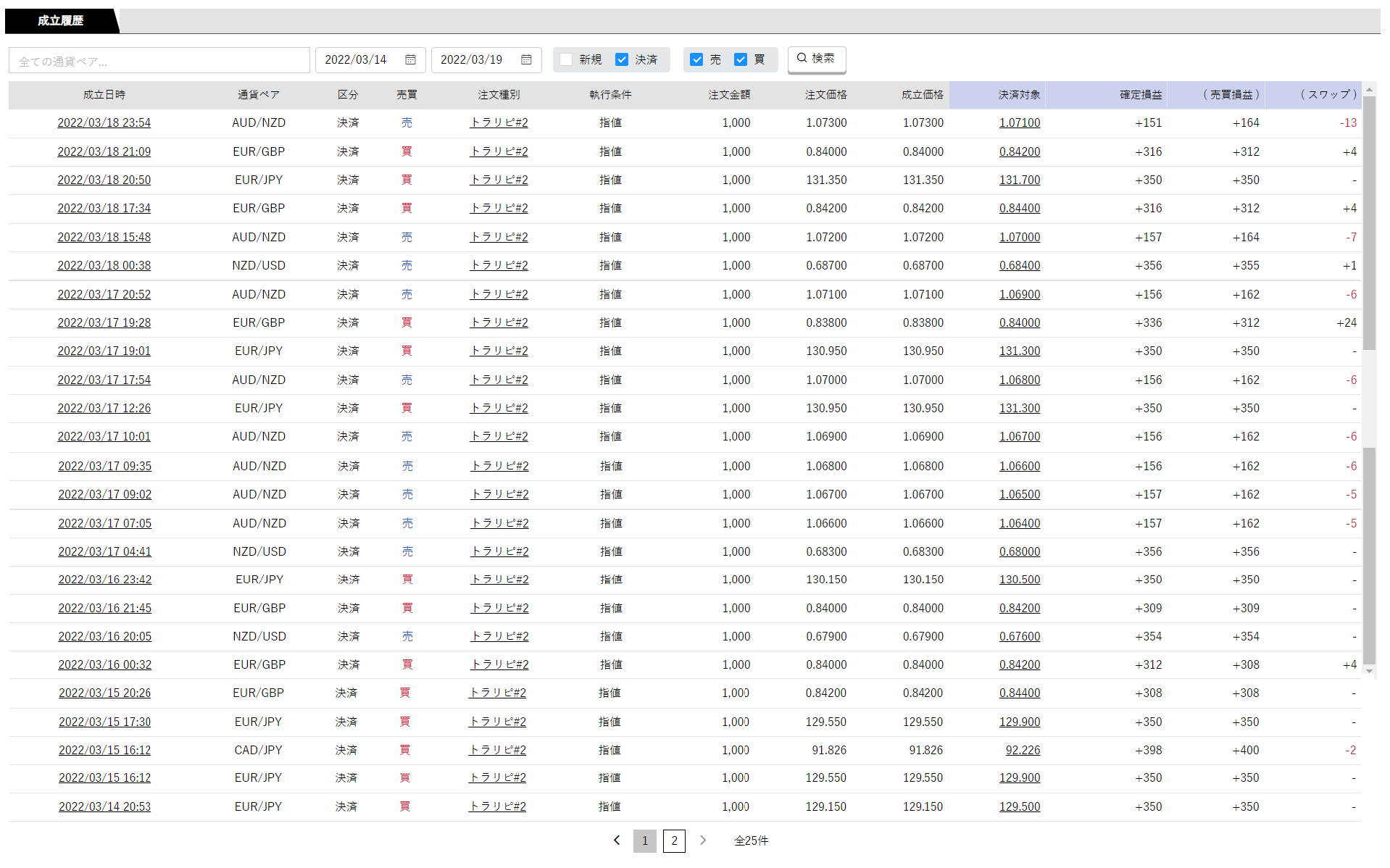
Task: Click the scrollbar down arrow
Action: pyautogui.click(x=1369, y=672)
